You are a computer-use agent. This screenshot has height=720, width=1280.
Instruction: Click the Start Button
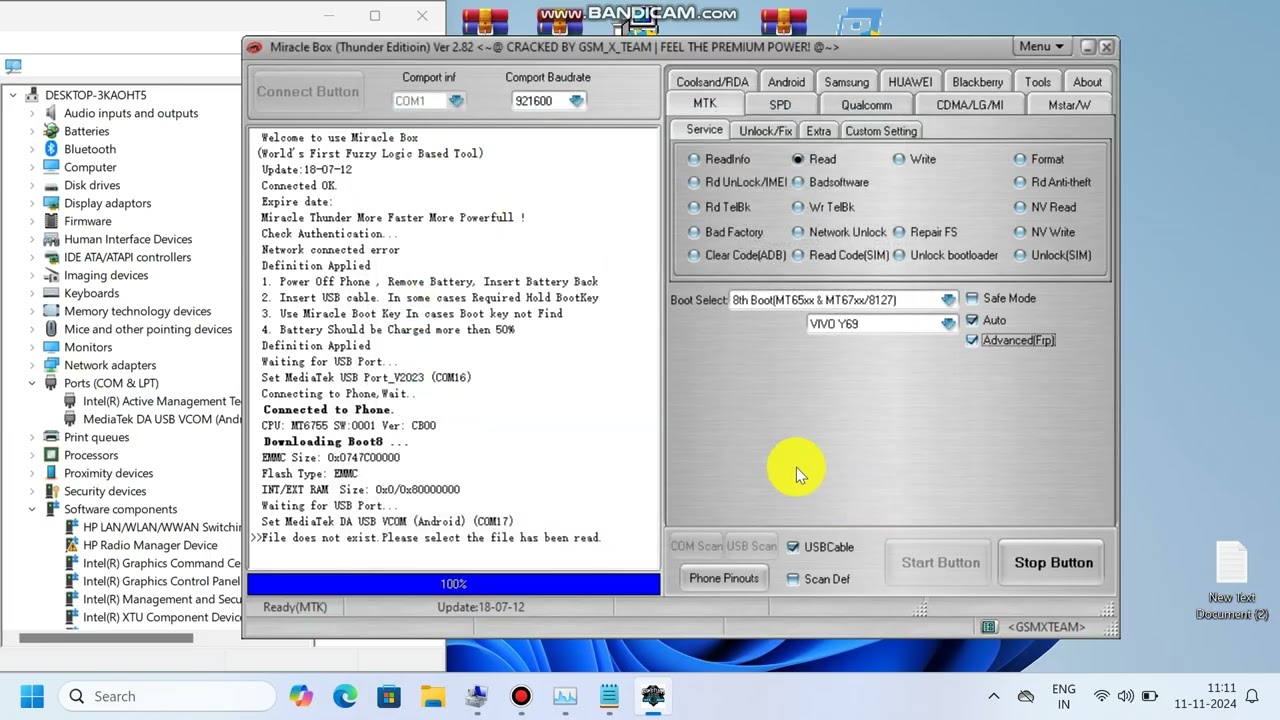pyautogui.click(x=941, y=563)
